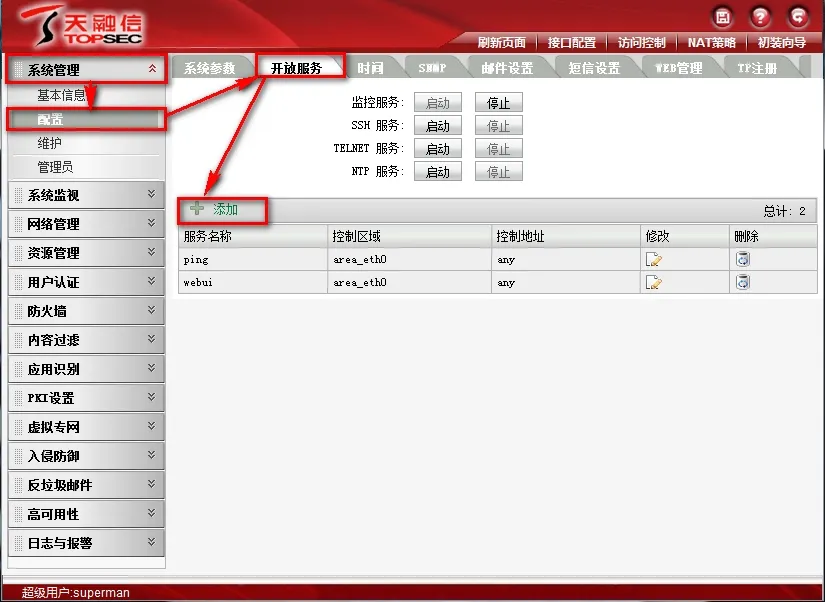Switch to the 邮件设置 tab
825x602 pixels.
point(507,68)
